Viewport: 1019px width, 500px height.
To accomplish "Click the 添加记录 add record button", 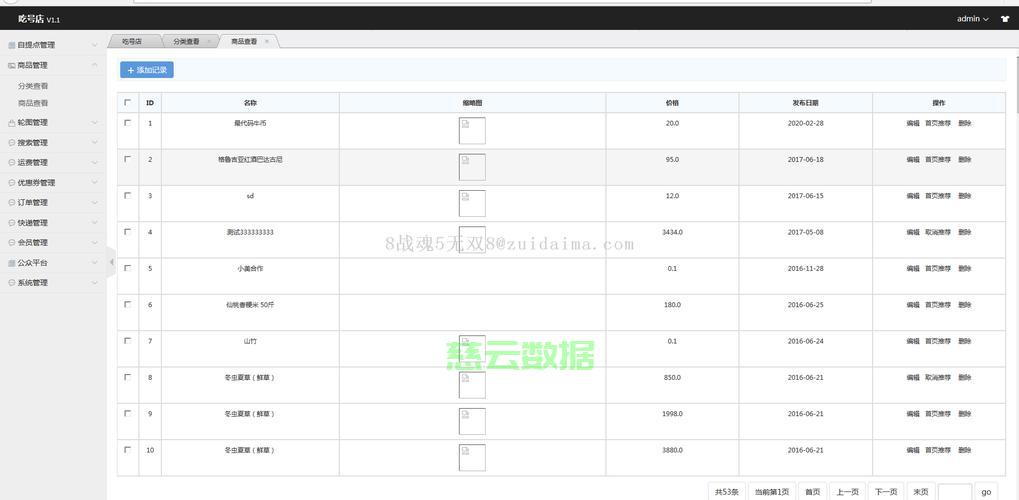I will (x=147, y=70).
